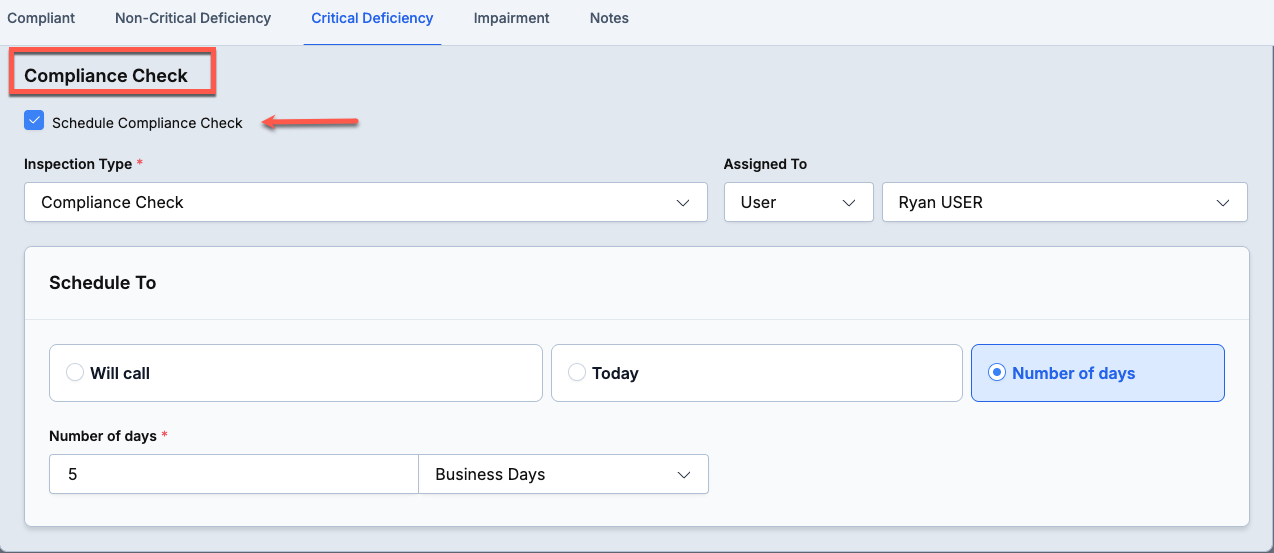Switch to the Impairment tab

(512, 18)
